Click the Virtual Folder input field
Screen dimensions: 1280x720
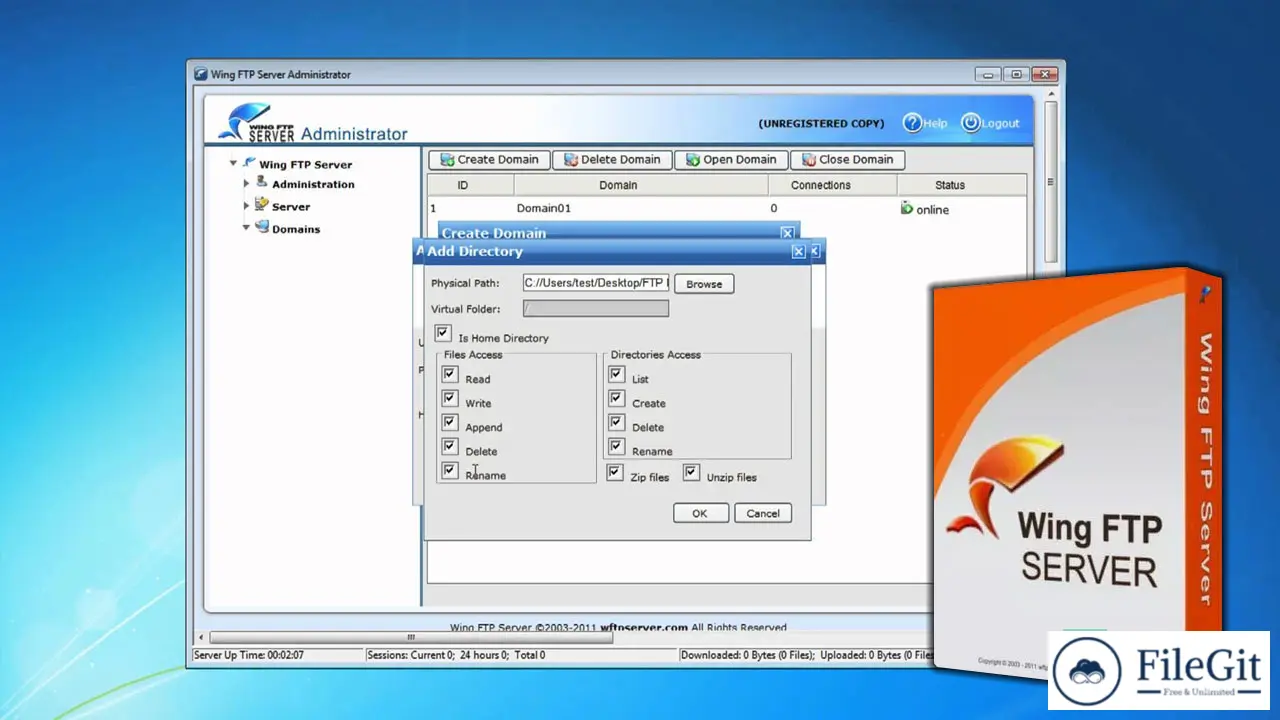click(x=596, y=309)
